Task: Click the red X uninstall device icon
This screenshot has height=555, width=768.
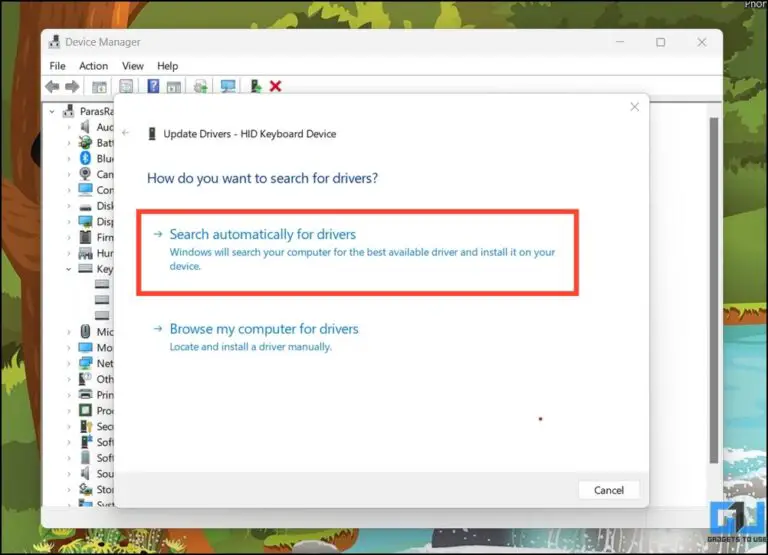Action: (x=275, y=87)
